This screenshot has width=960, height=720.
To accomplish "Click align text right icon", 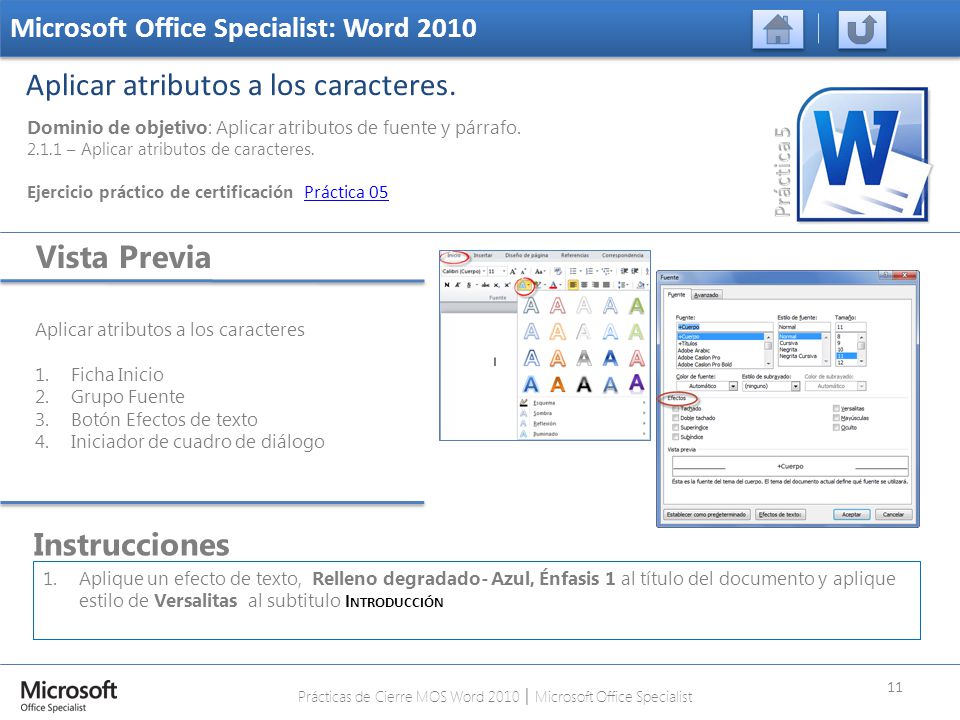I will pyautogui.click(x=596, y=285).
